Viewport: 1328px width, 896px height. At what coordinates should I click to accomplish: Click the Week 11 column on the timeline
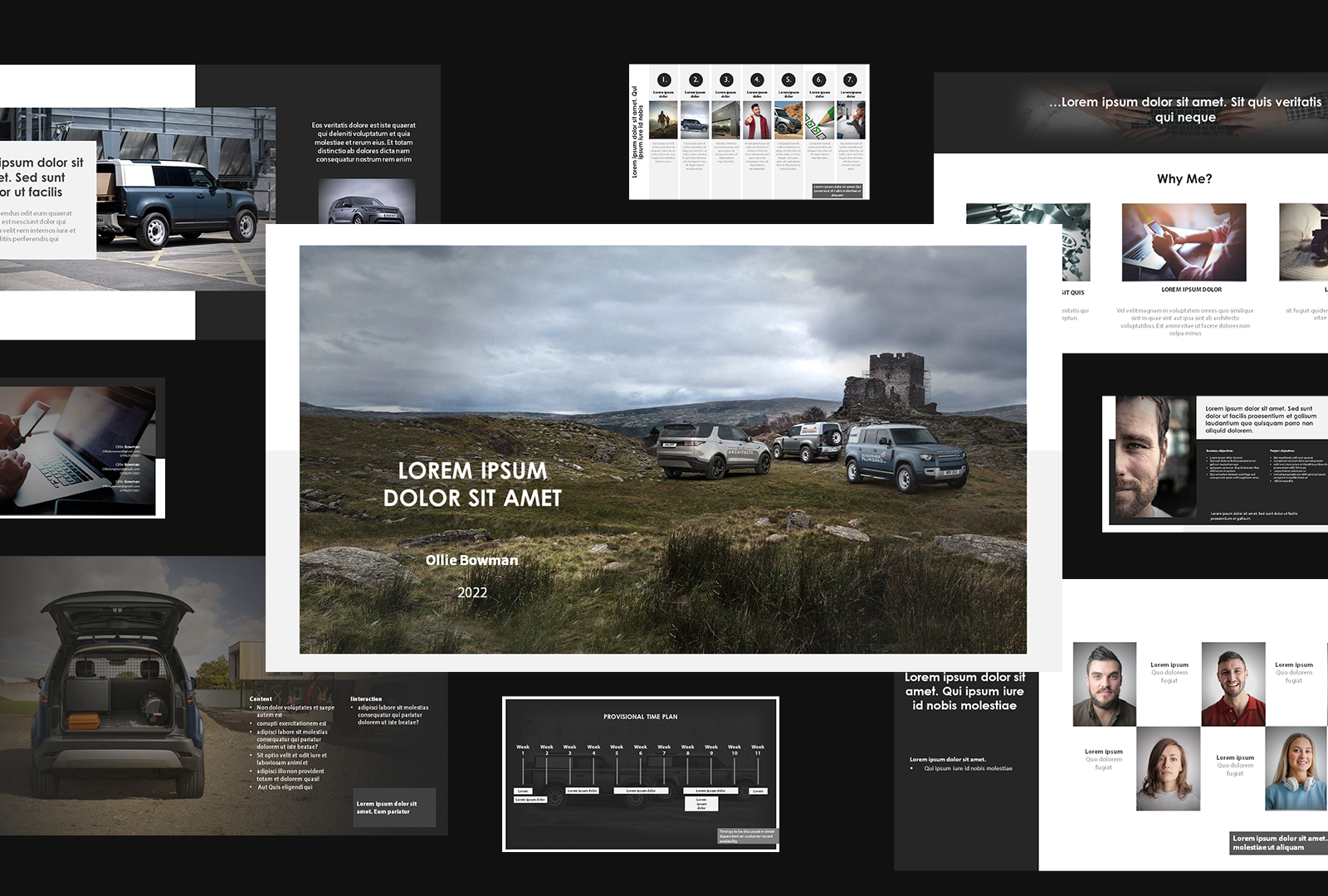[x=758, y=749]
